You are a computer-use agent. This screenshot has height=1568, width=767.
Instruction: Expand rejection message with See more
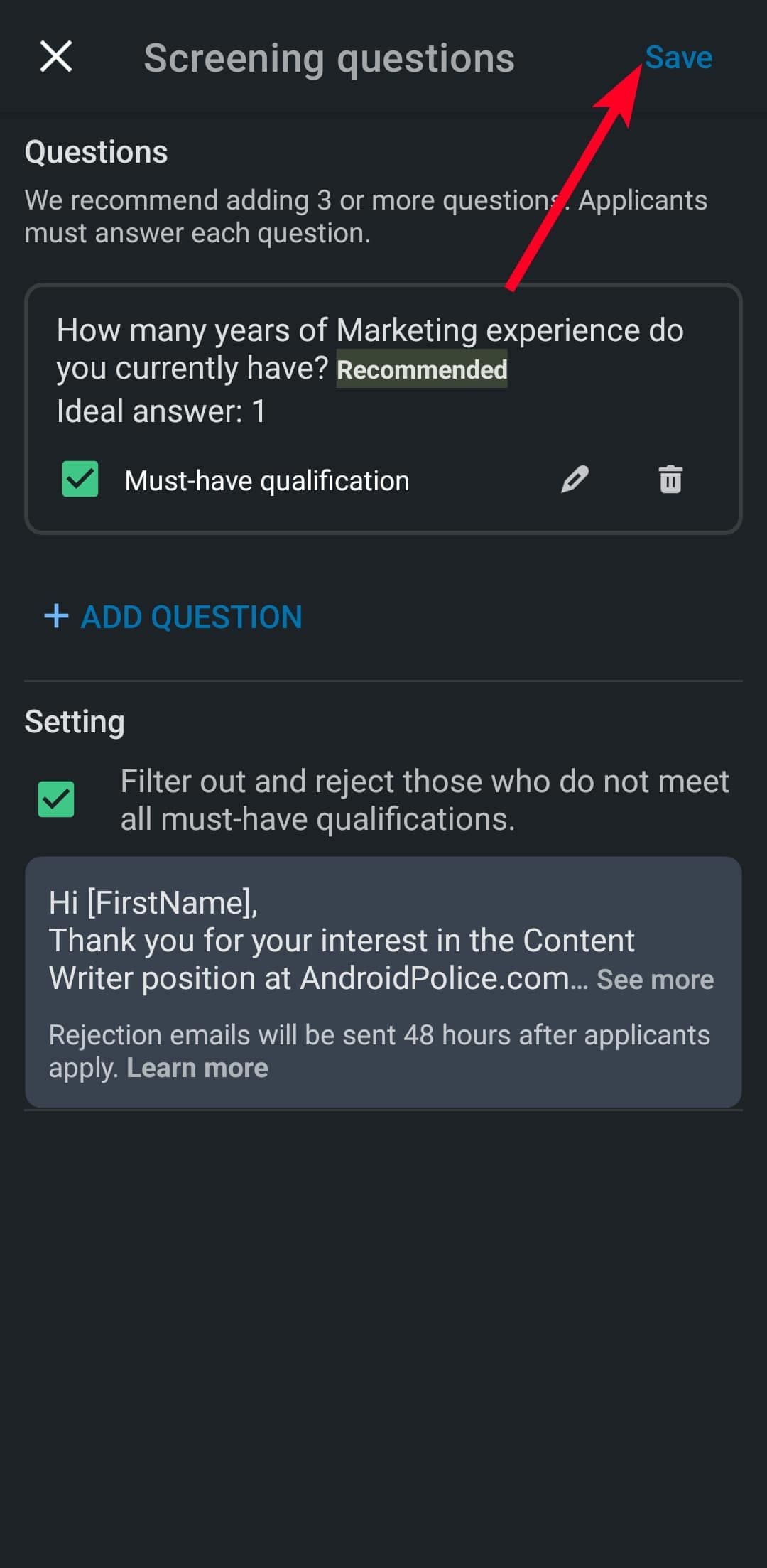pos(655,979)
